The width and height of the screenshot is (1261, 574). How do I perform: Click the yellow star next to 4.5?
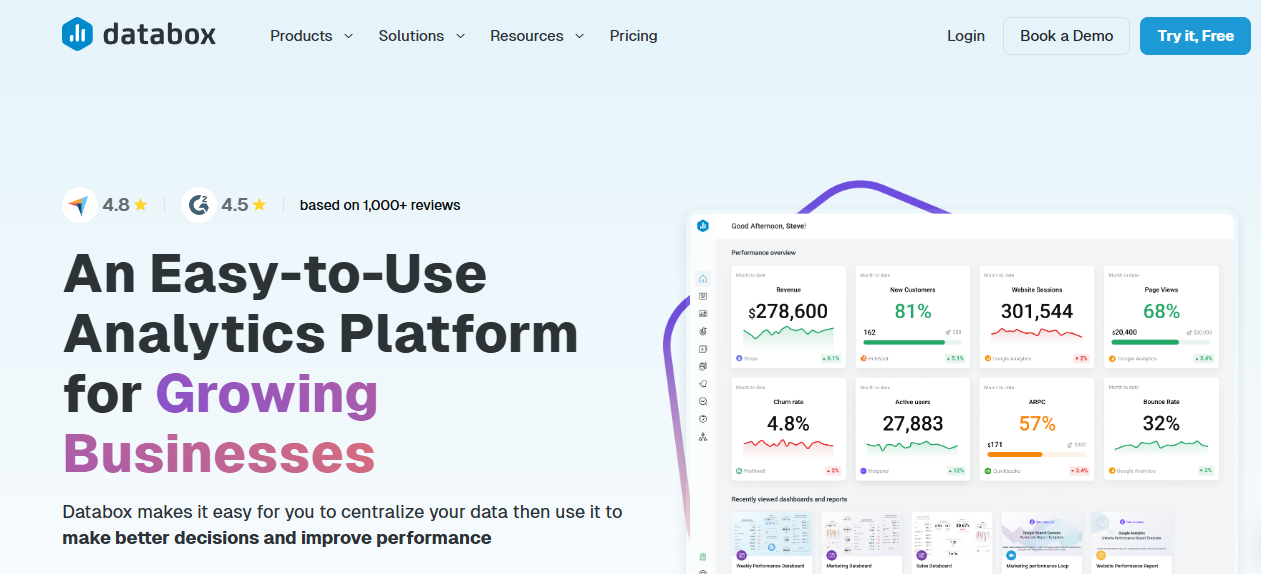pyautogui.click(x=259, y=205)
